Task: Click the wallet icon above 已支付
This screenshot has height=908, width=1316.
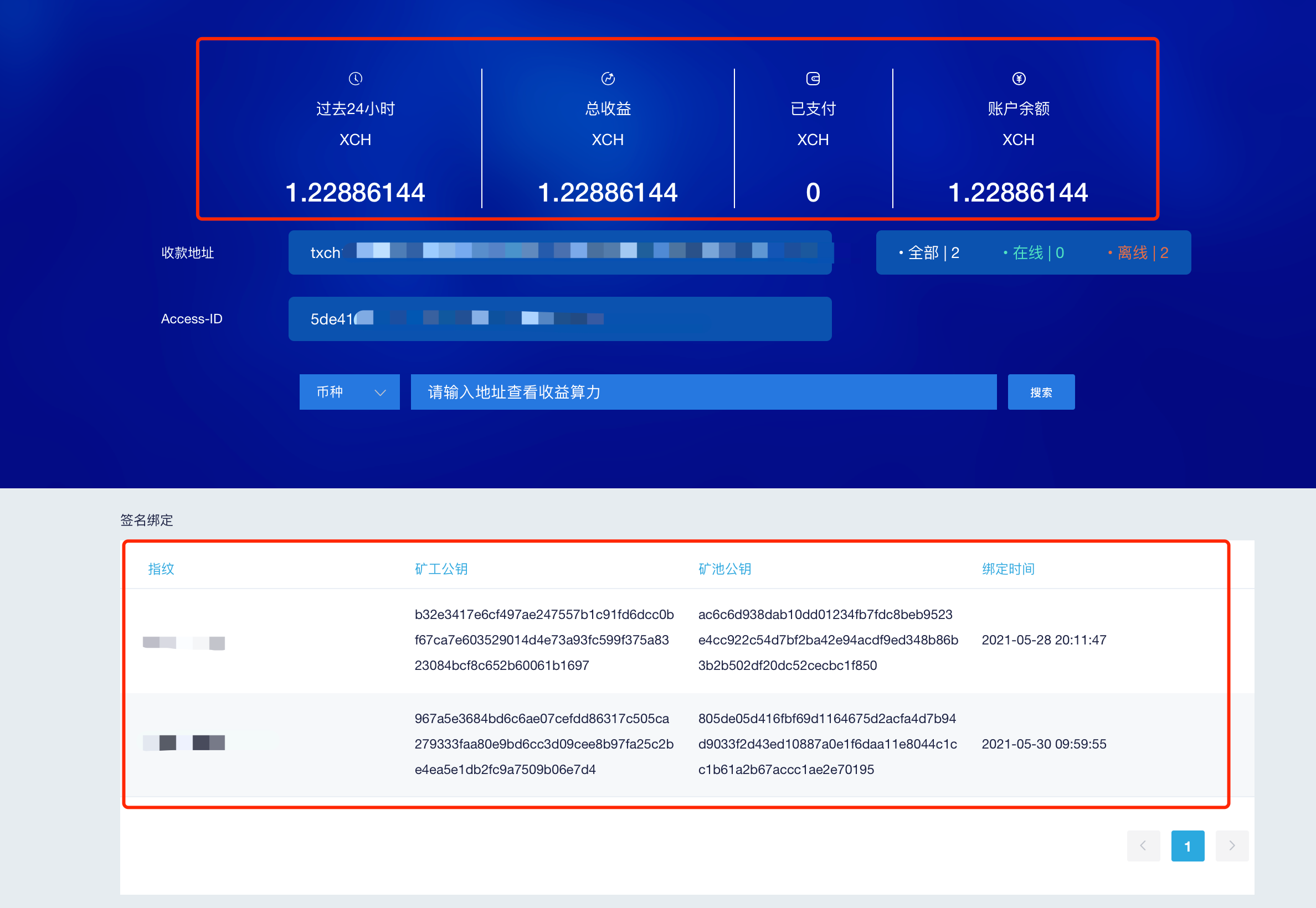Action: pos(813,79)
